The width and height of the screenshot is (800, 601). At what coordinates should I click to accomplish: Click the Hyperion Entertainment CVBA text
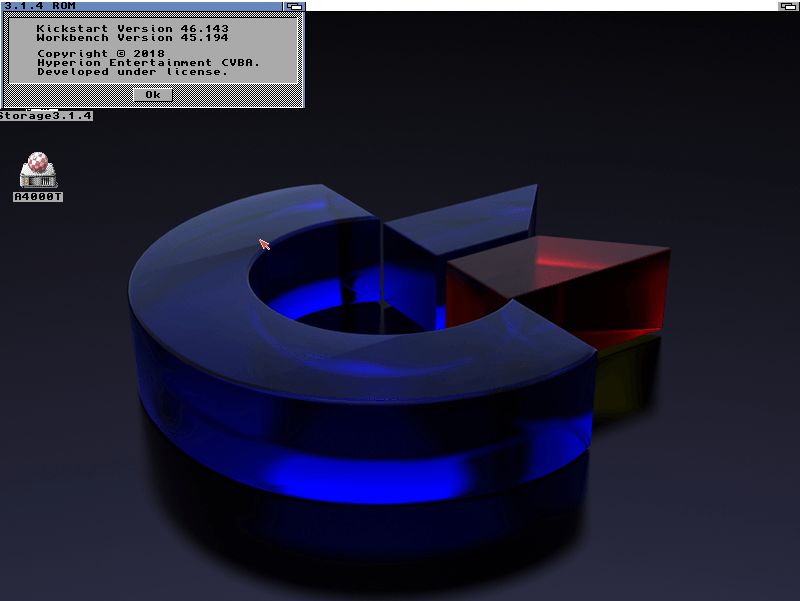(x=148, y=62)
